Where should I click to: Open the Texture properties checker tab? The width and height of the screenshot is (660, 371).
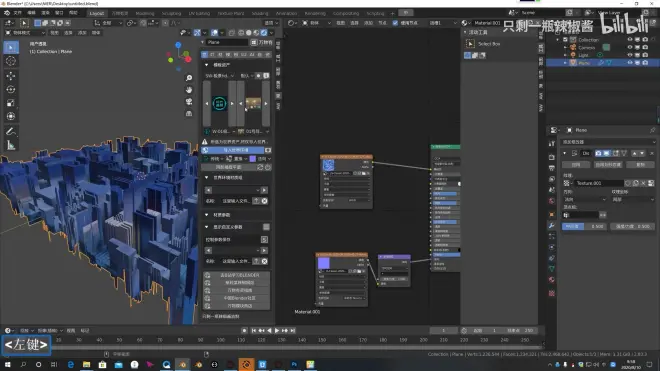point(552,293)
